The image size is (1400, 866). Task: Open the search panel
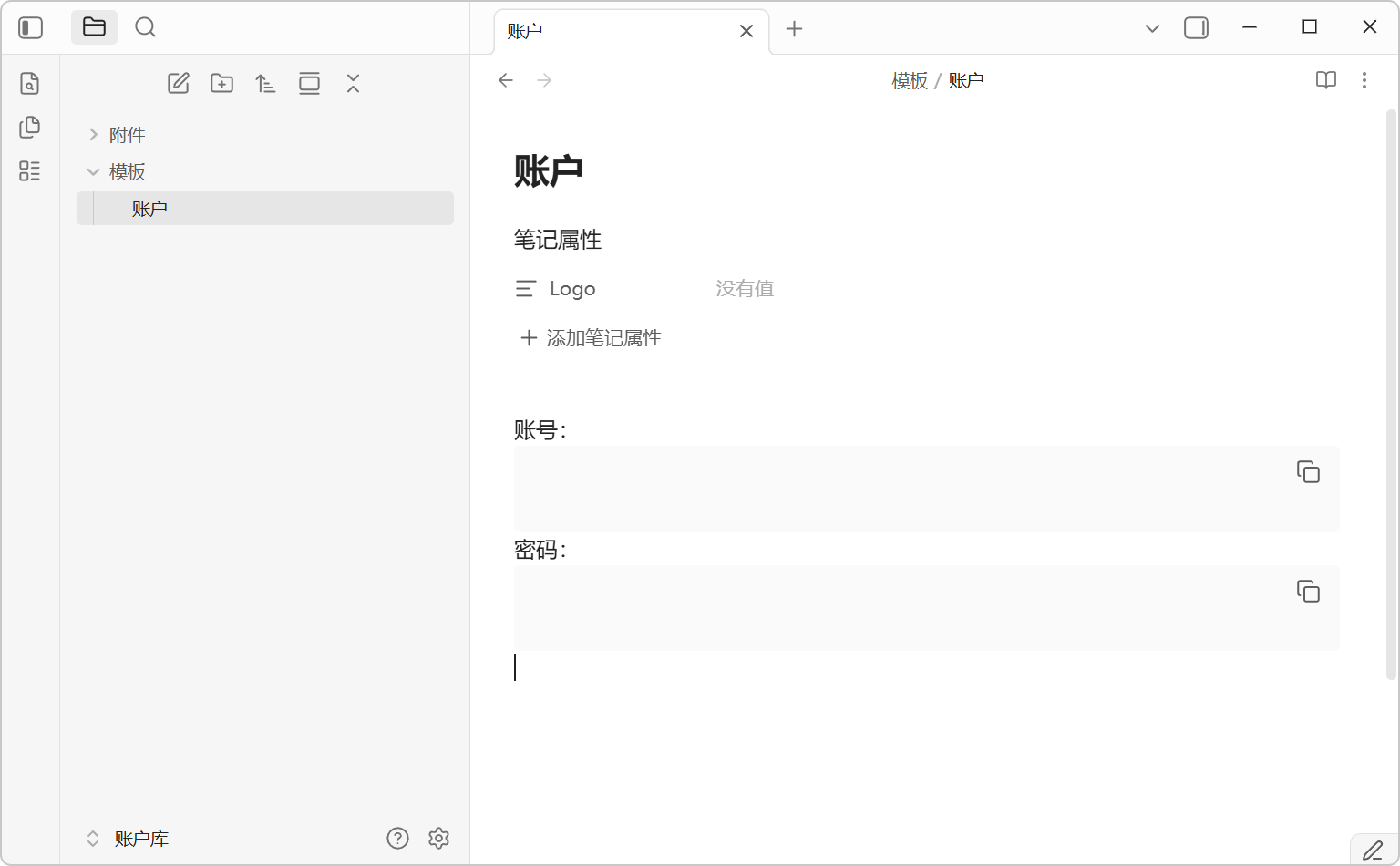[x=145, y=27]
